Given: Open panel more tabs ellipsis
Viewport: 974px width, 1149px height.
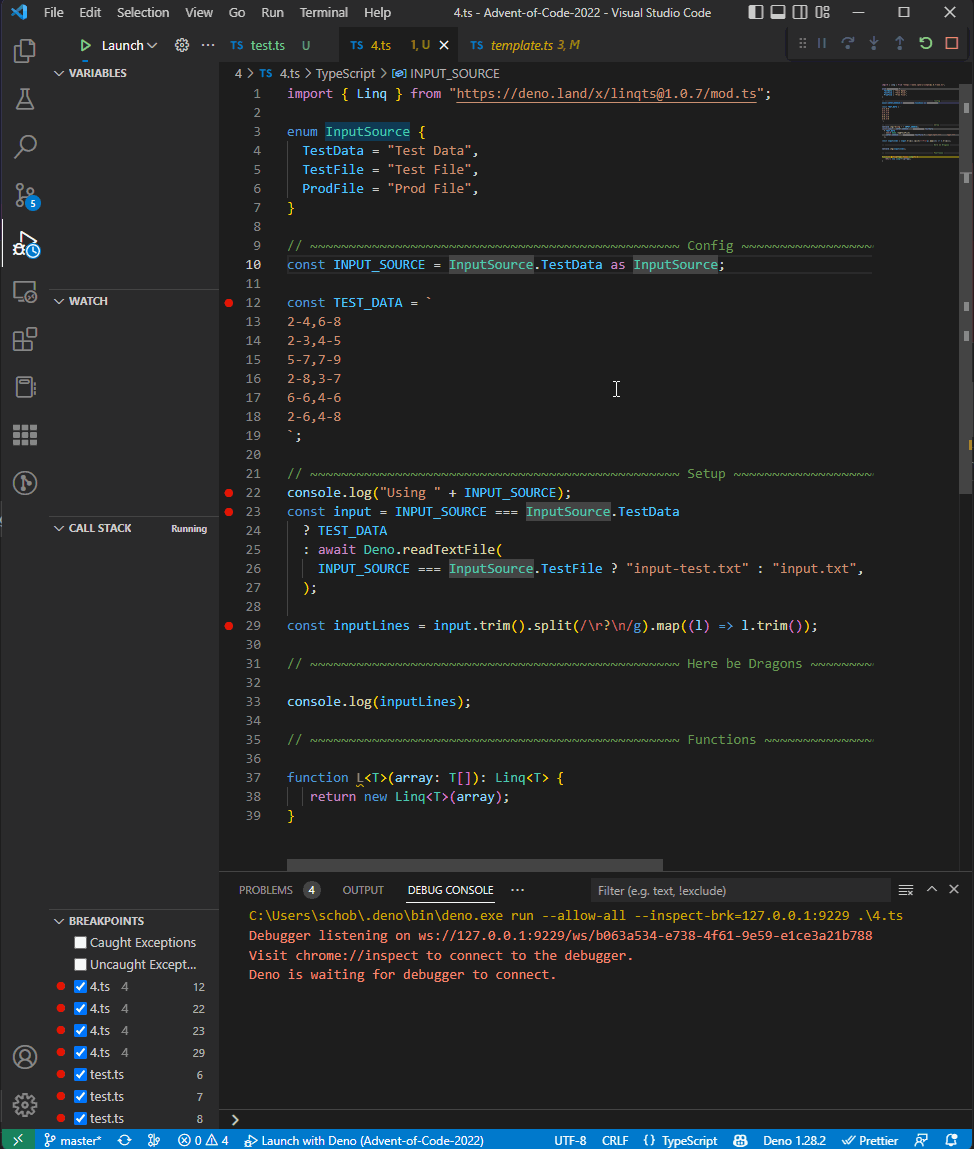Looking at the screenshot, I should tap(517, 890).
